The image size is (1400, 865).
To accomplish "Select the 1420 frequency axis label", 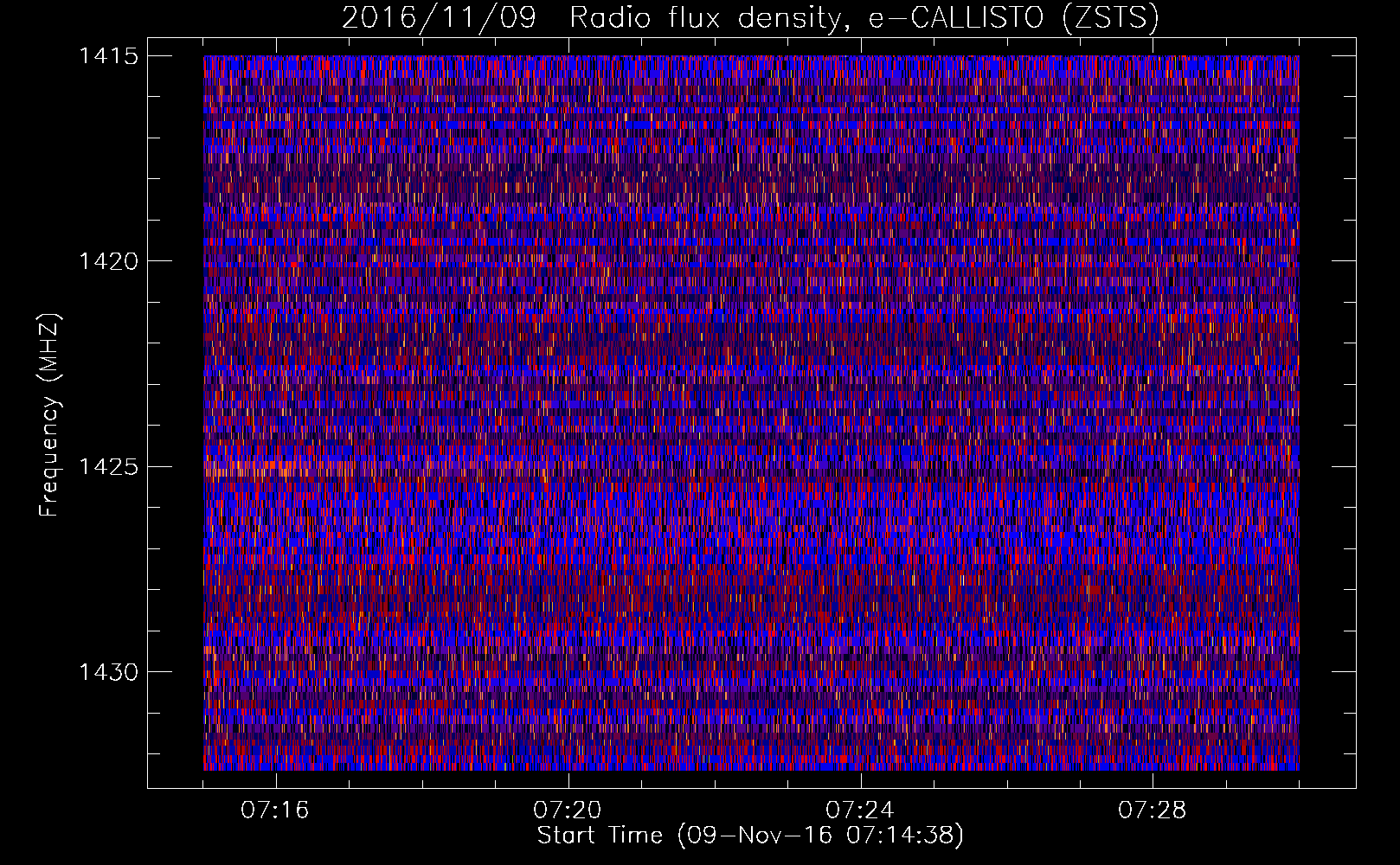I will pos(108,261).
